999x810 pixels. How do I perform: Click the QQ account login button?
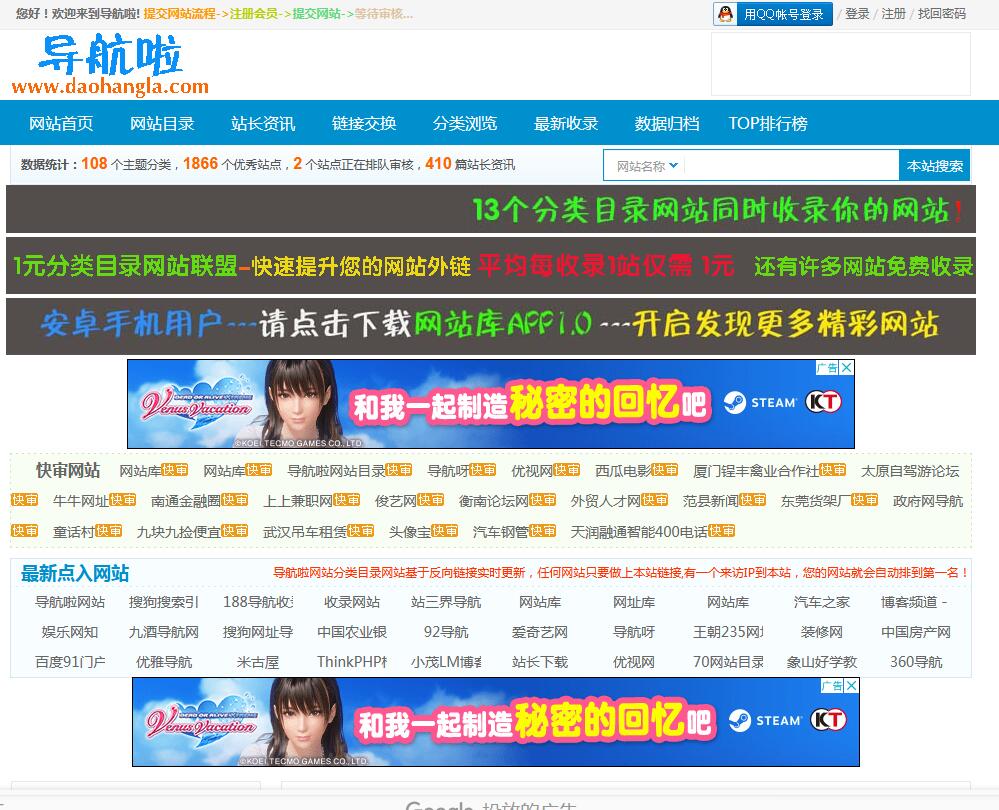772,14
